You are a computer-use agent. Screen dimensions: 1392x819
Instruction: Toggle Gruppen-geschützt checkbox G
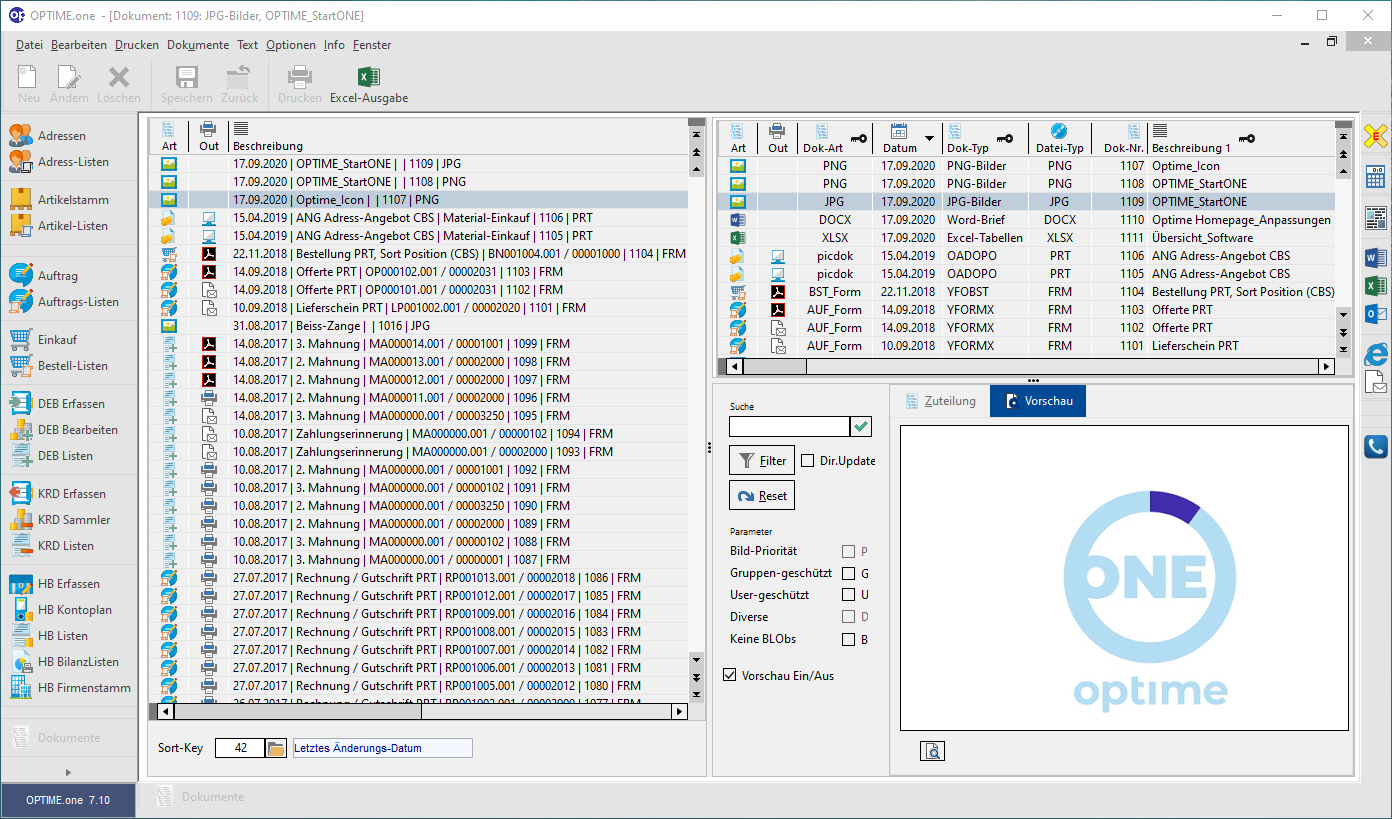(x=848, y=573)
